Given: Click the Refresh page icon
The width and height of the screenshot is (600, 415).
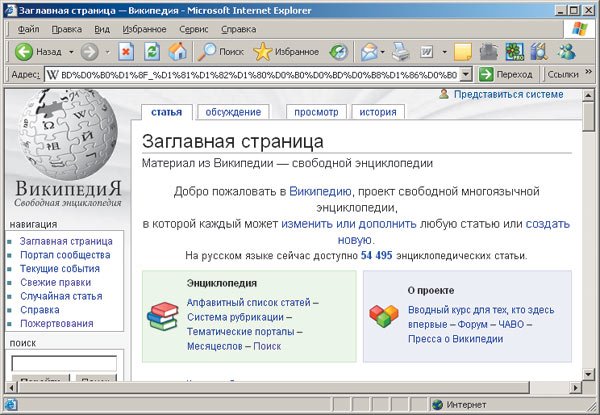Looking at the screenshot, I should pos(152,50).
